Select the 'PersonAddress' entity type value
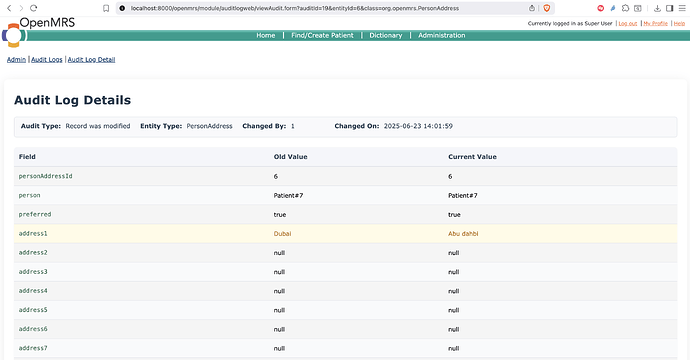The image size is (690, 360). (209, 126)
